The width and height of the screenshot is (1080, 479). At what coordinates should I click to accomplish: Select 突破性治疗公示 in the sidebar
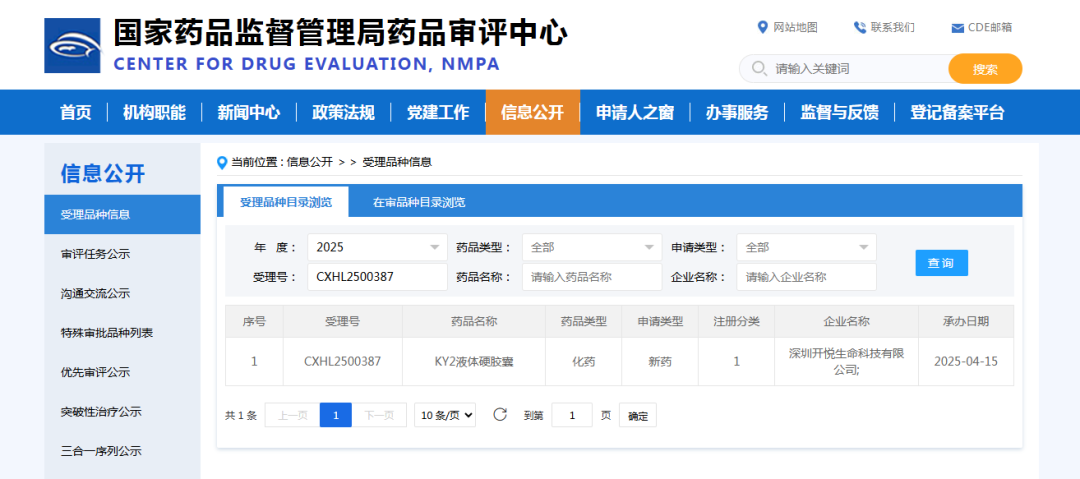pyautogui.click(x=123, y=412)
